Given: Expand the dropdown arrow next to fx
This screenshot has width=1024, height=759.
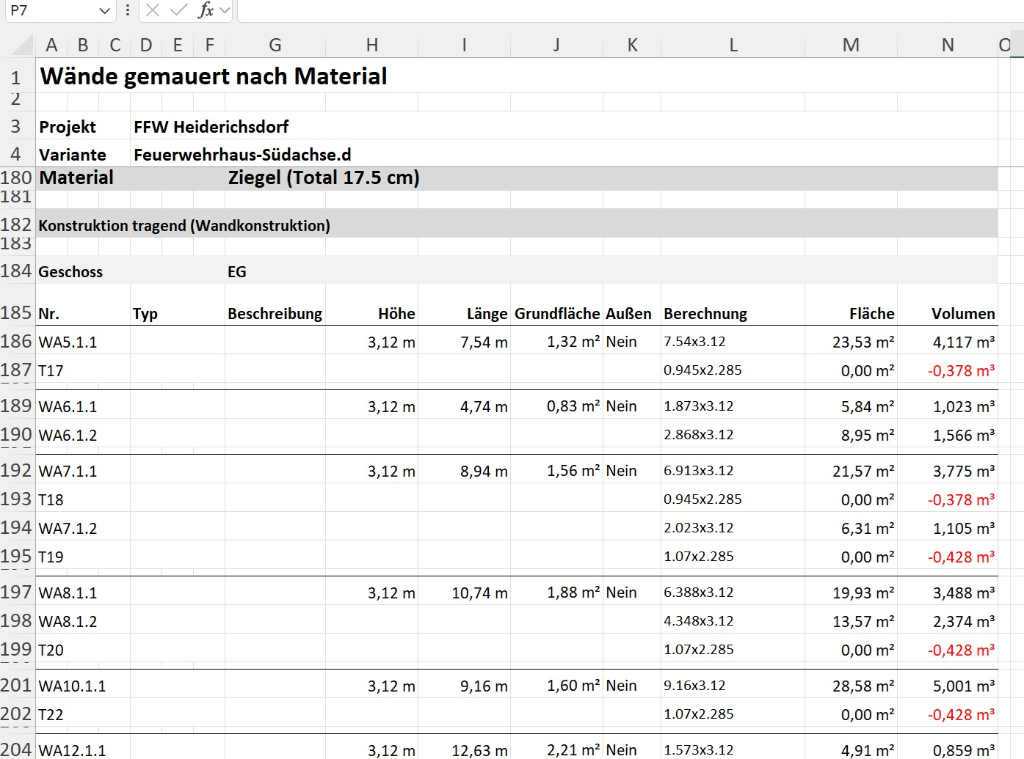Looking at the screenshot, I should click(x=225, y=10).
